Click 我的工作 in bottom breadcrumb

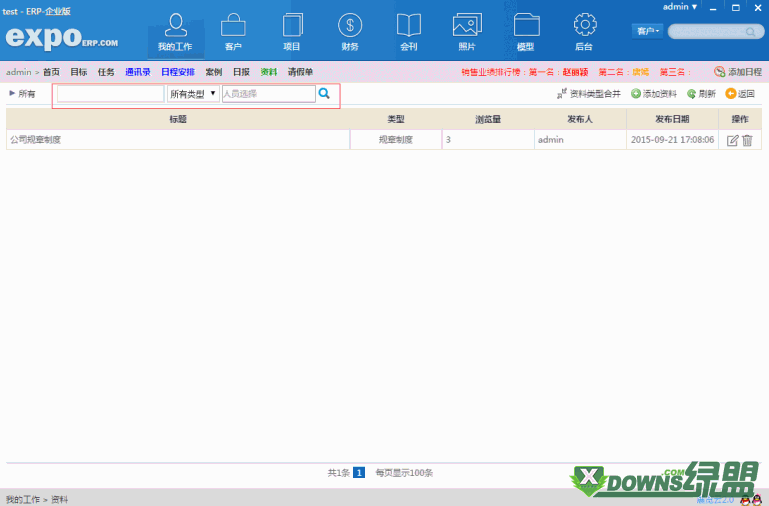(x=23, y=500)
